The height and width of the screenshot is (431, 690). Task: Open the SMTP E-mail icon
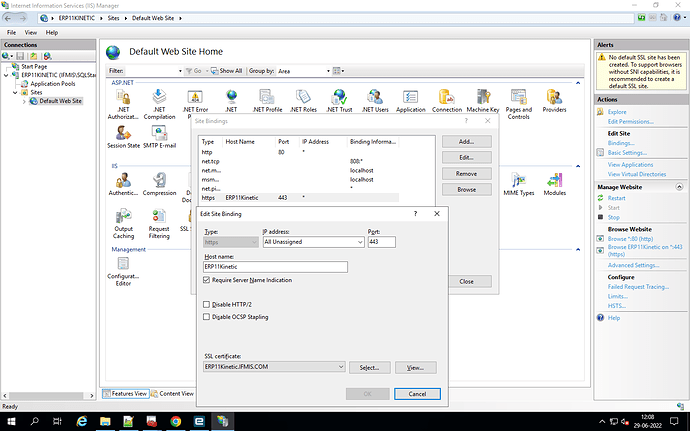coord(159,137)
